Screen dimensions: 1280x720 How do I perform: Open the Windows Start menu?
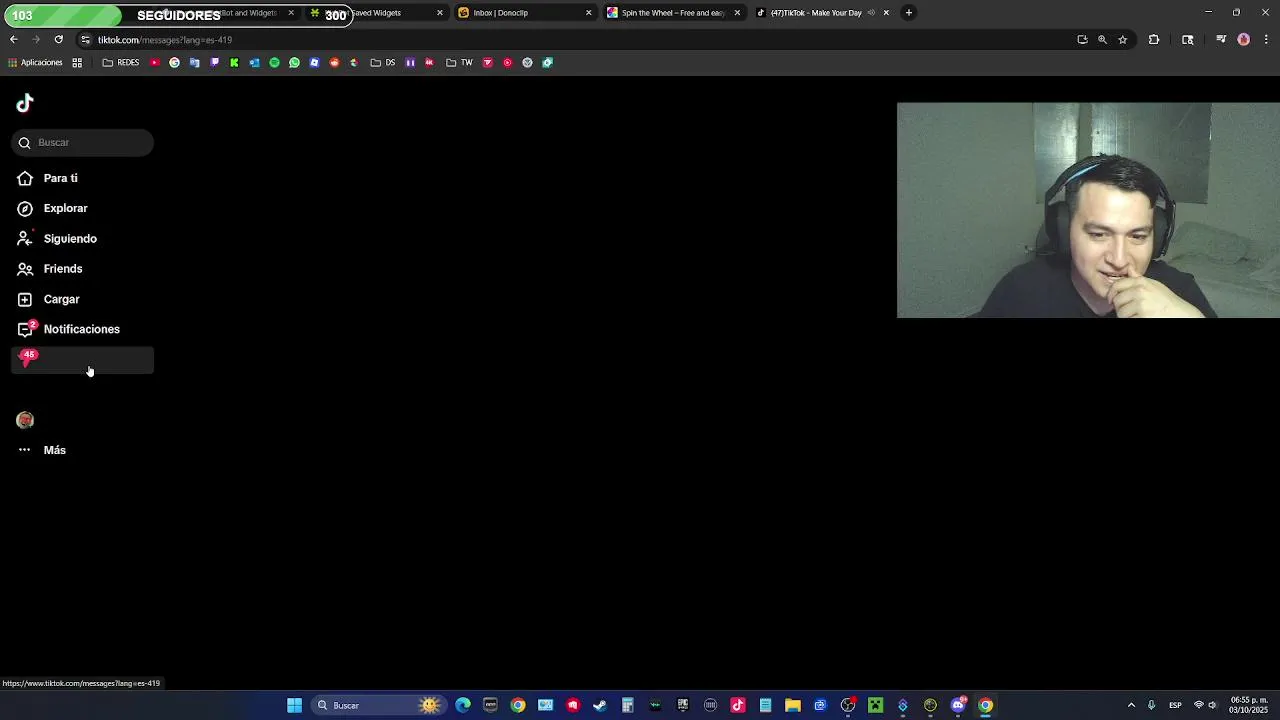(295, 706)
